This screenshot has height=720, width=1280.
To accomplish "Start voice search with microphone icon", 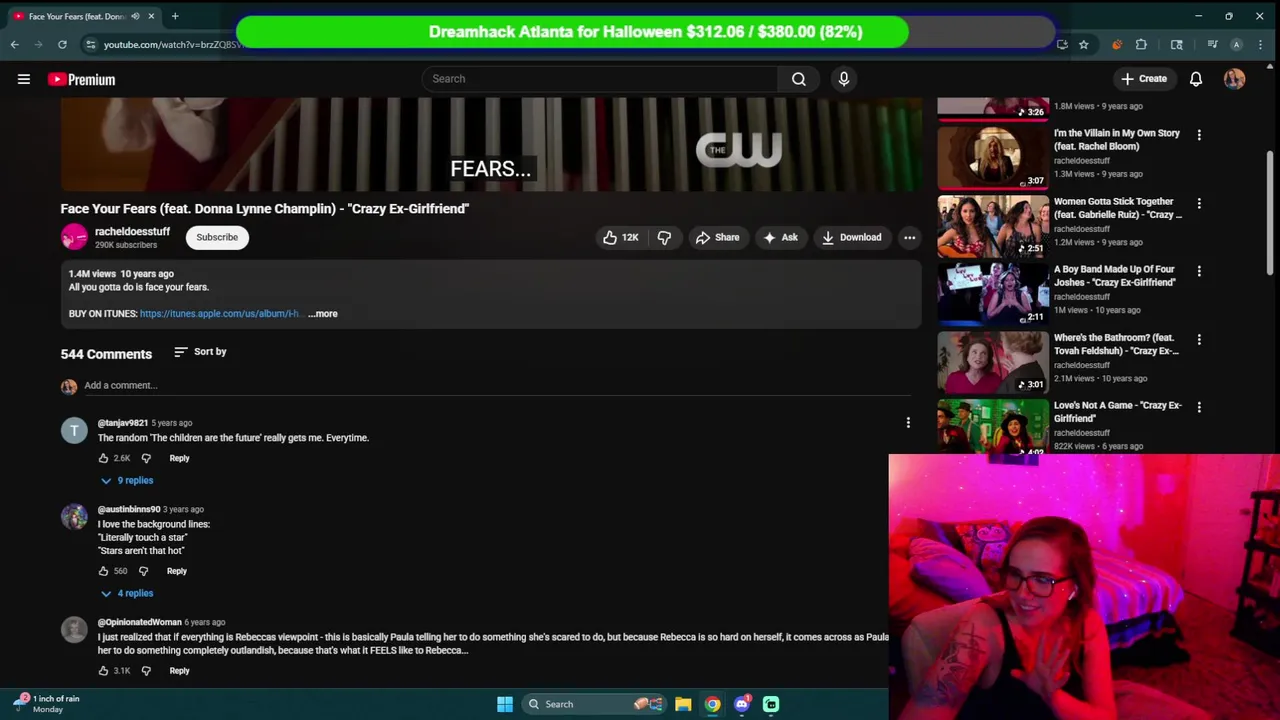I will click(844, 79).
